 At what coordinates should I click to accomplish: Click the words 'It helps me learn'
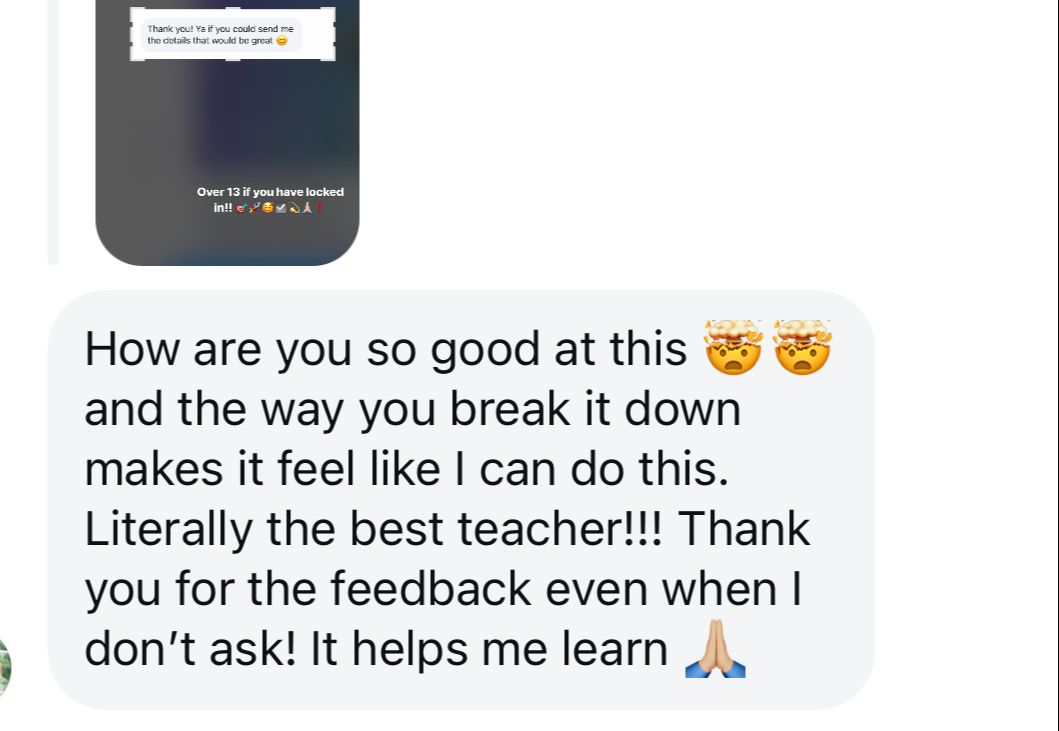pyautogui.click(x=489, y=649)
